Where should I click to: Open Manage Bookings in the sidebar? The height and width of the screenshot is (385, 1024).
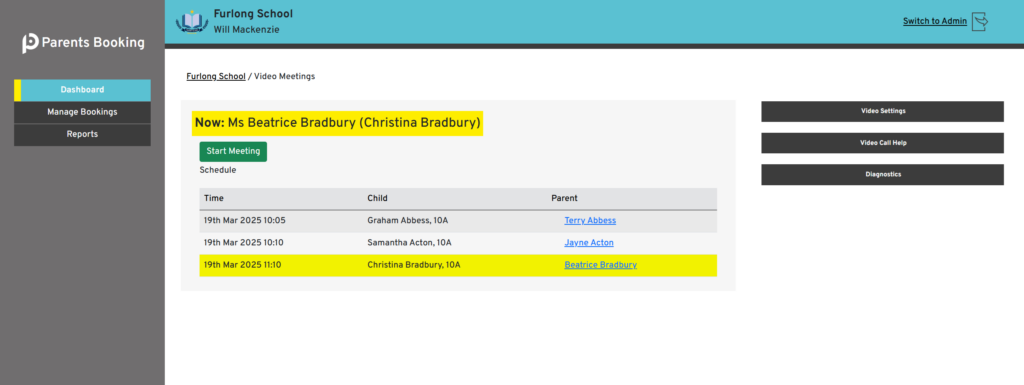click(x=82, y=112)
